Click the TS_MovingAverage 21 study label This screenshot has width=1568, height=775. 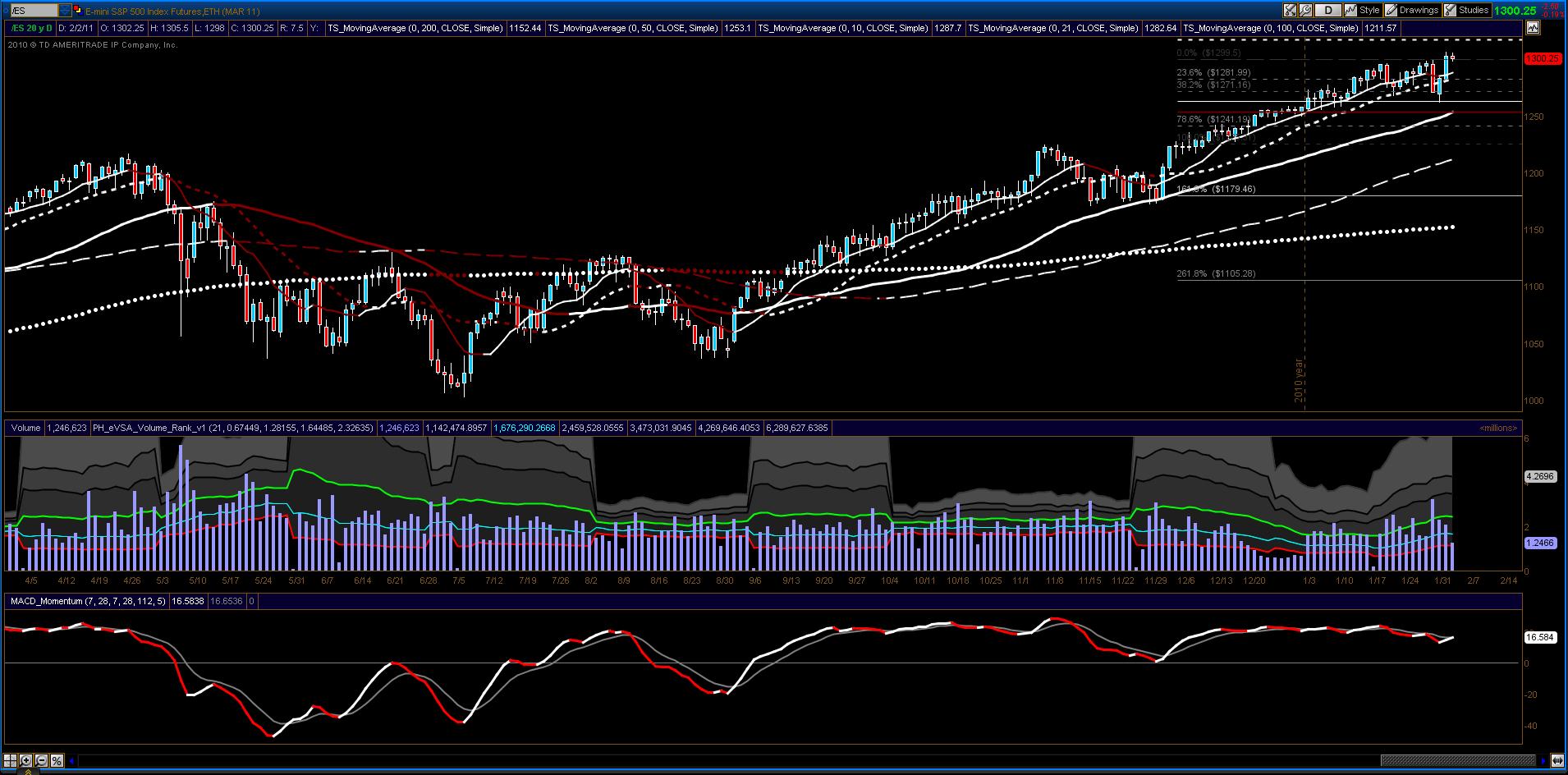[1053, 28]
